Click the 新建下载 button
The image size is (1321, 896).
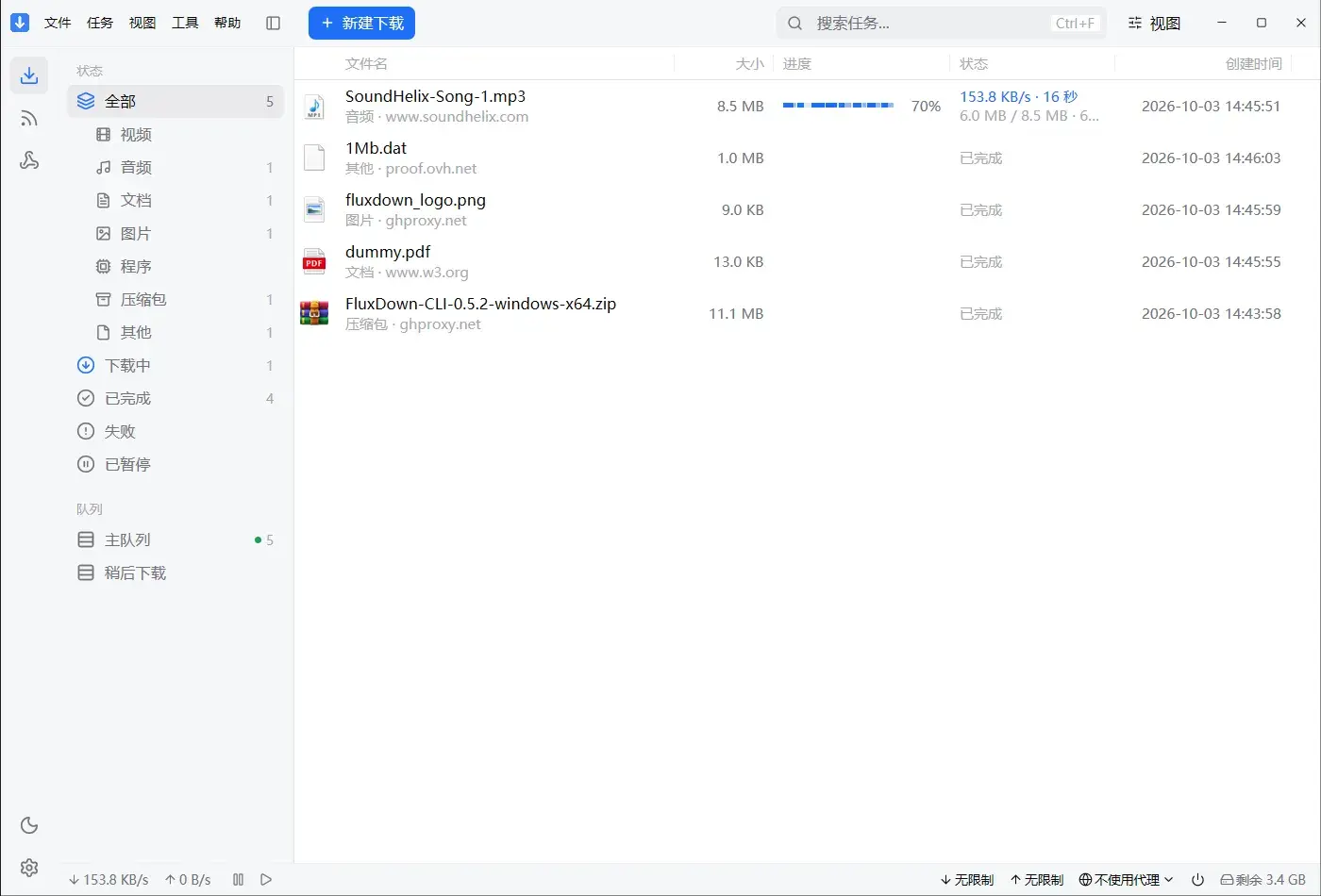click(x=361, y=23)
